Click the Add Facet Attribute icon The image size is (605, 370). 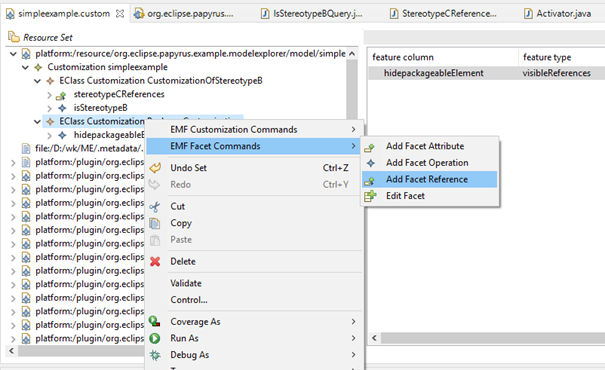[370, 147]
